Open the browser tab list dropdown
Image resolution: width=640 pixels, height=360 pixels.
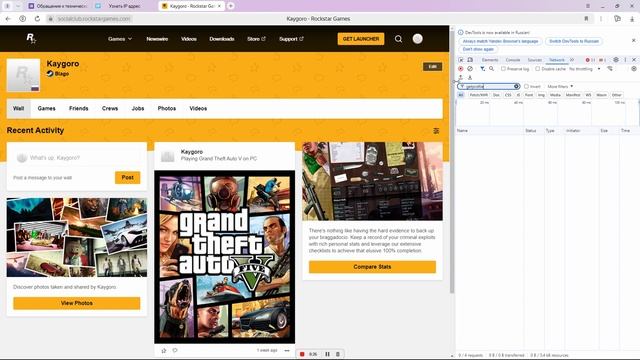(x=18, y=6)
